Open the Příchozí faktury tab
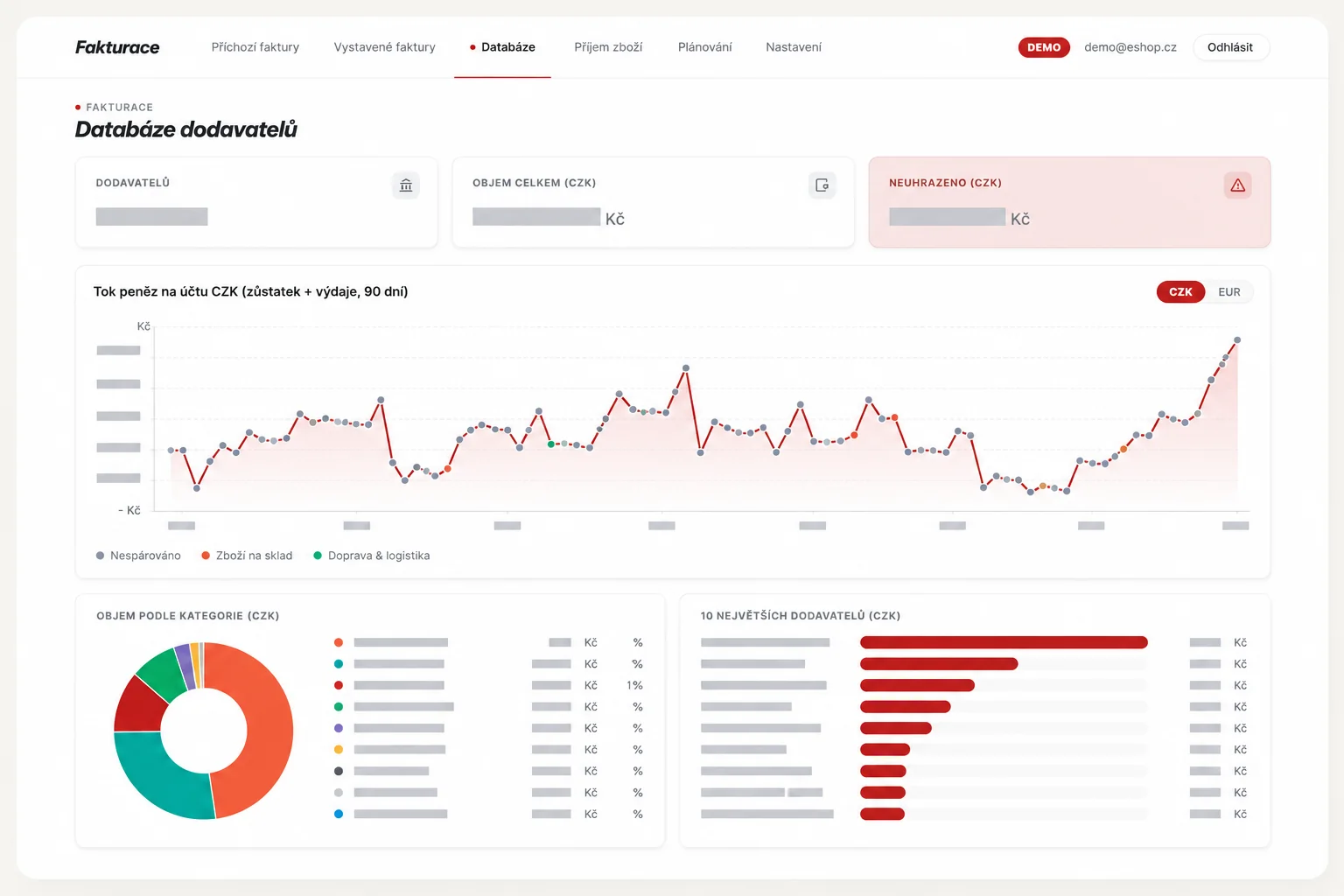The height and width of the screenshot is (896, 1344). (x=255, y=47)
